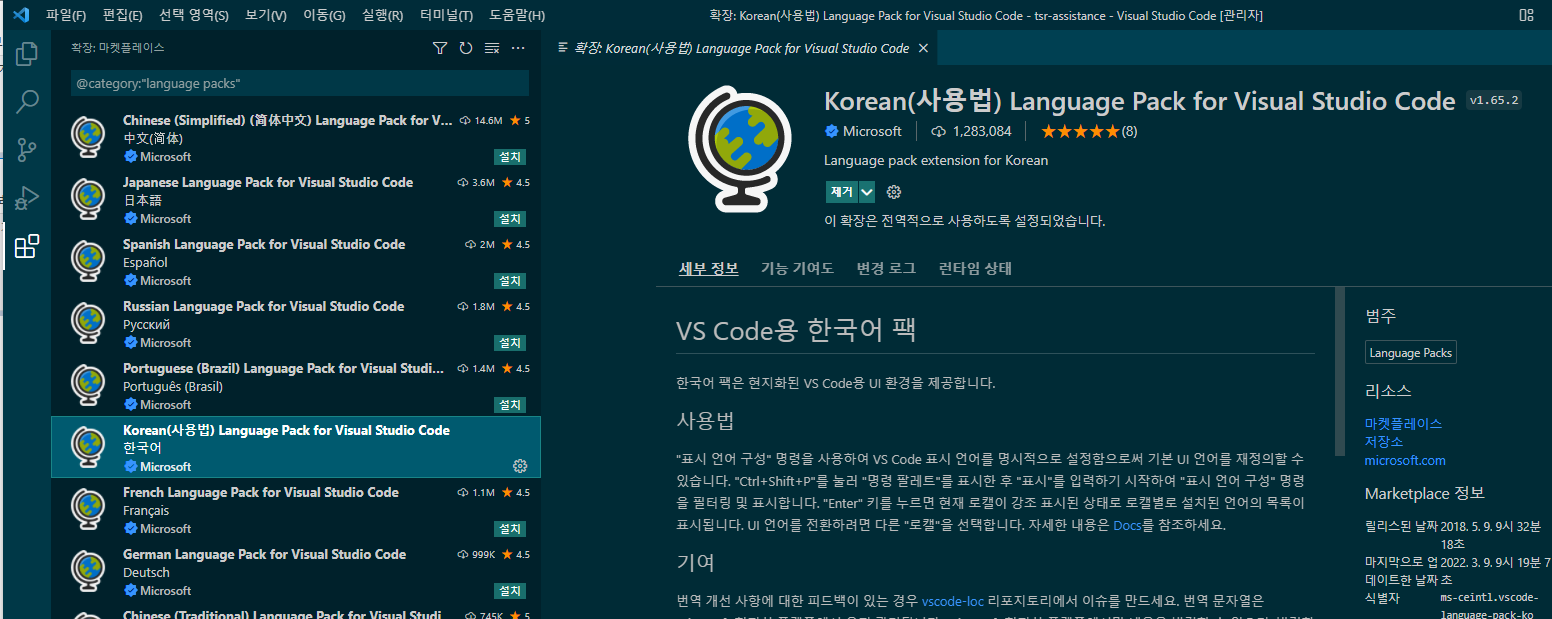
Task: Open the 실행(R) menu
Action: (383, 15)
